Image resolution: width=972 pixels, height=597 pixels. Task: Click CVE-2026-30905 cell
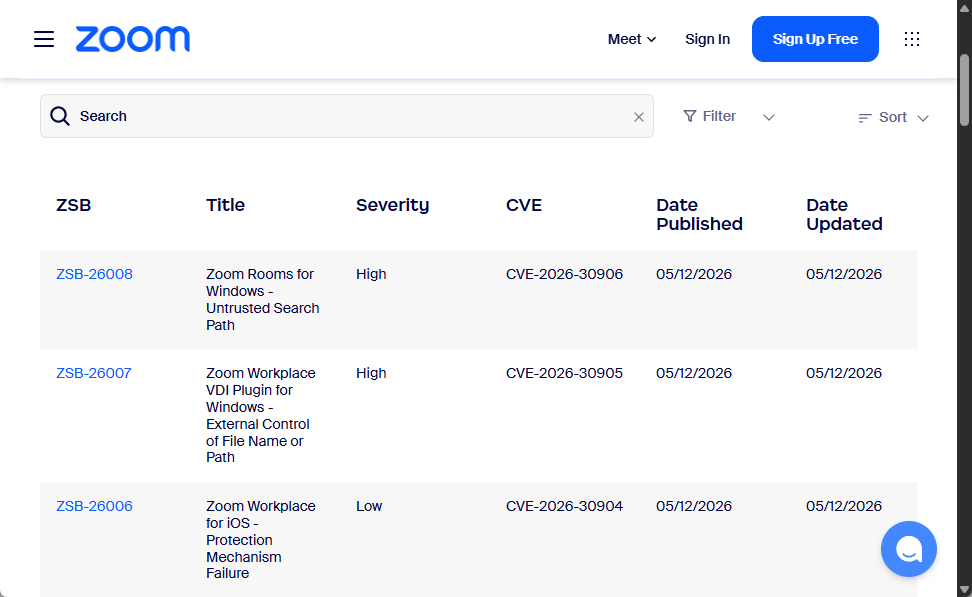[x=564, y=373]
